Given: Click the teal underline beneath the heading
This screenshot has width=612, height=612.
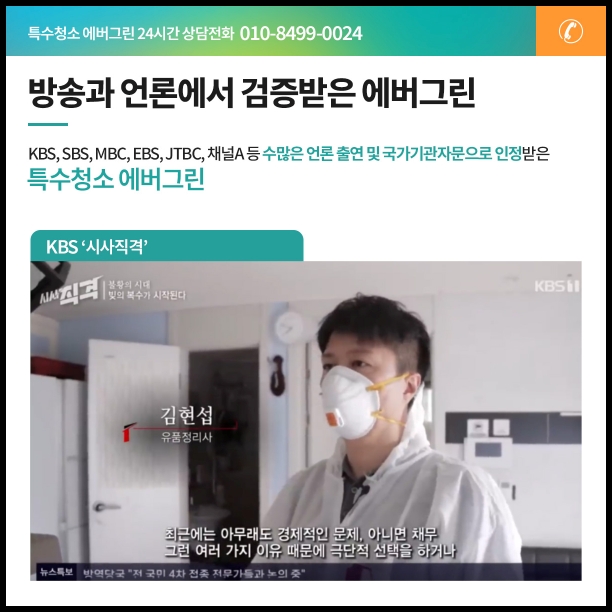Looking at the screenshot, I should click(48, 125).
